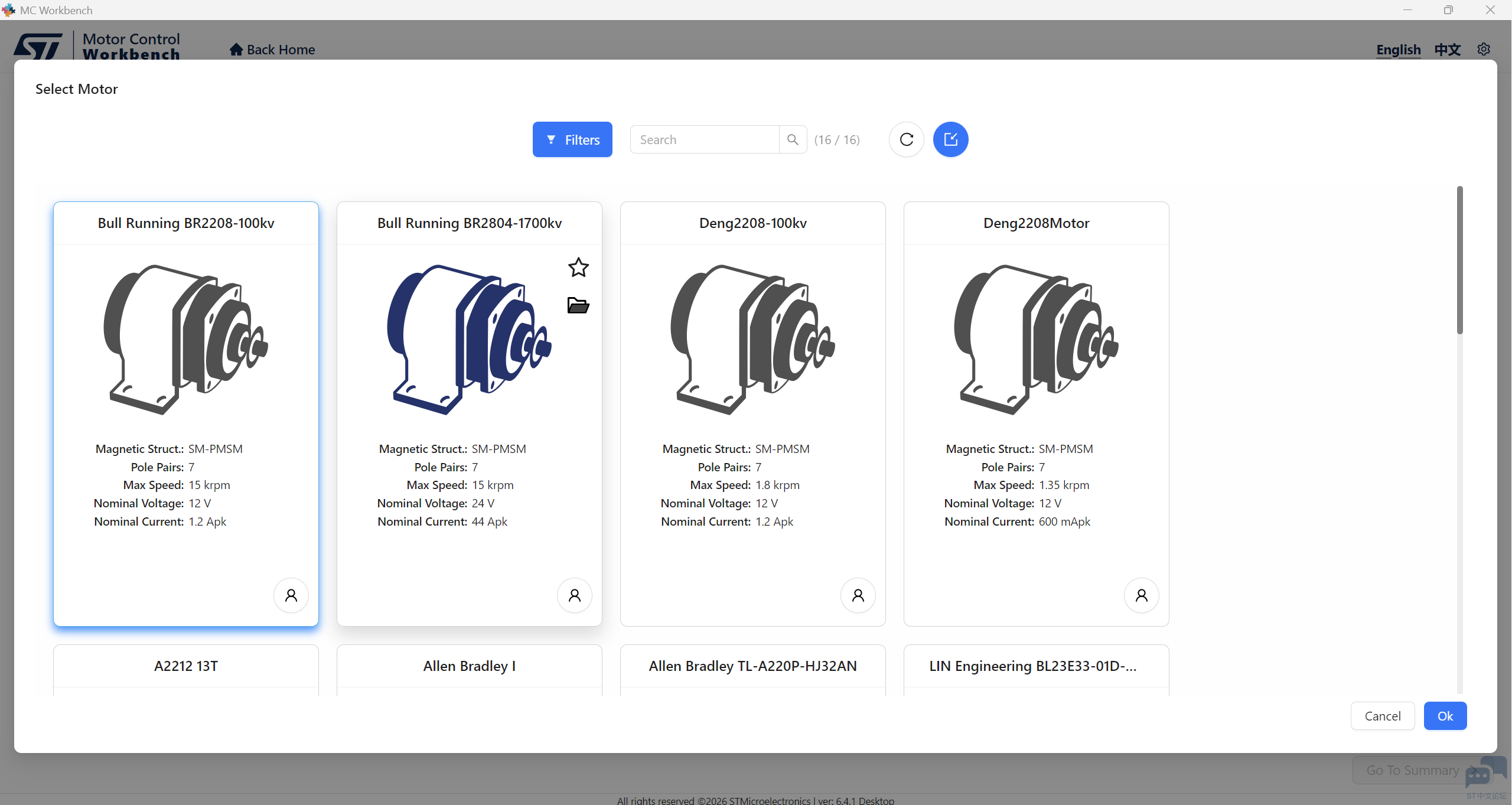Click Nominal Voltage 24 V value

[483, 503]
